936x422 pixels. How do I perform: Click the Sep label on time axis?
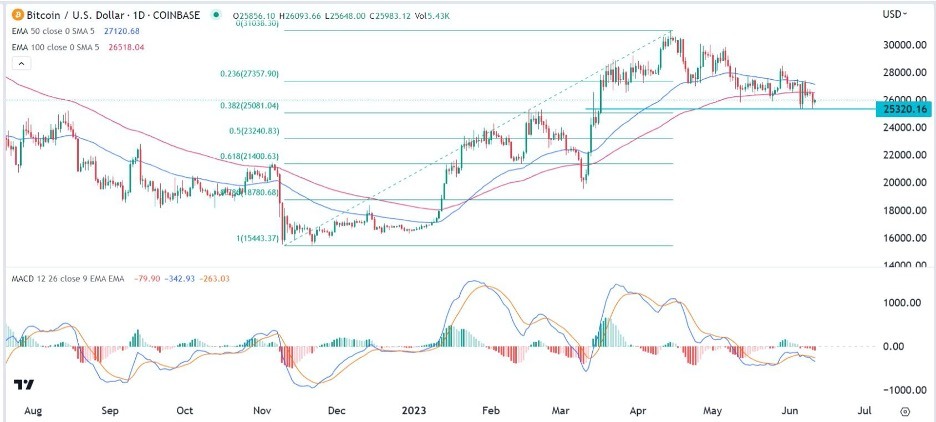click(x=111, y=411)
